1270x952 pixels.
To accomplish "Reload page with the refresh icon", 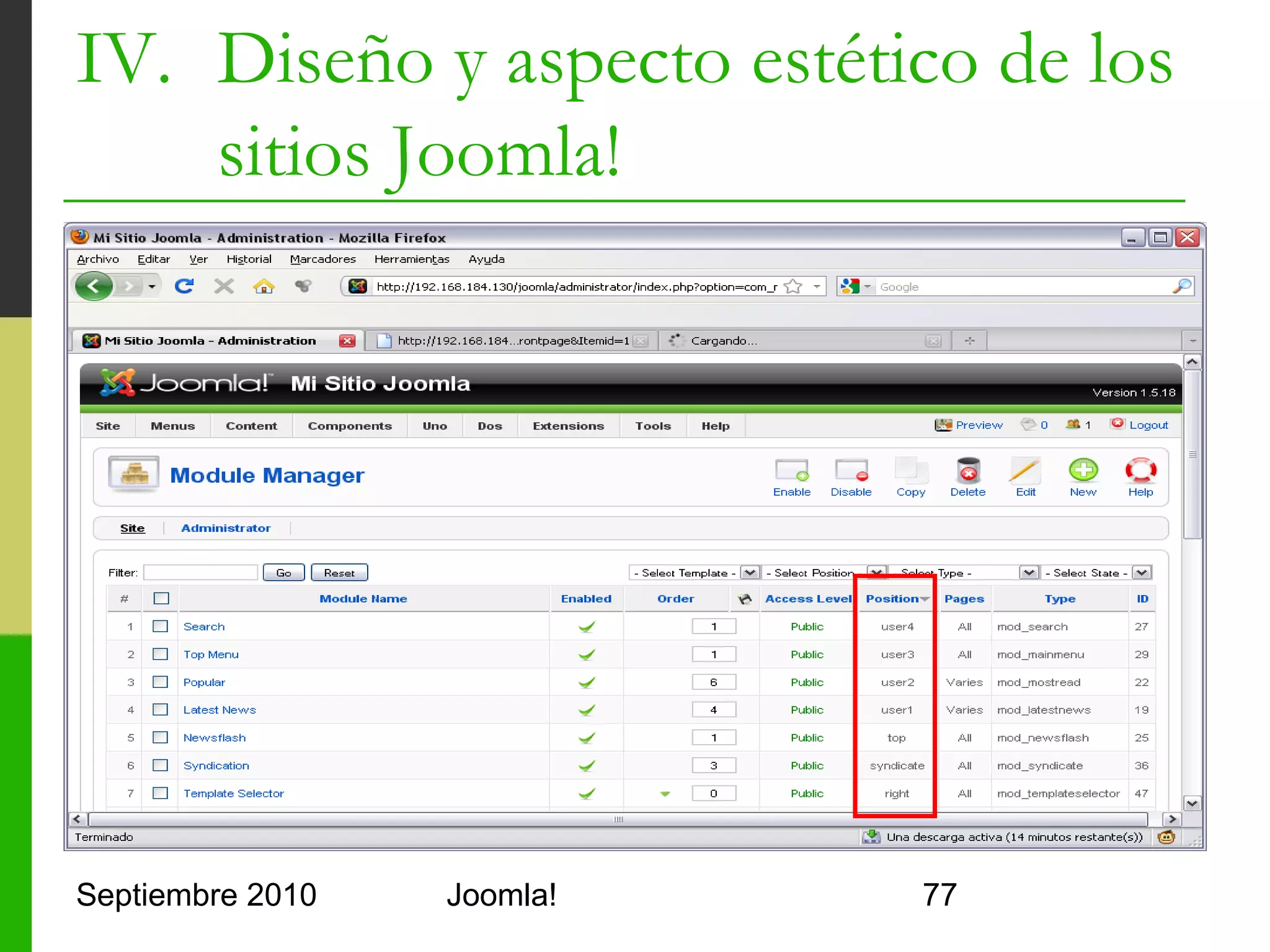I will (184, 286).
